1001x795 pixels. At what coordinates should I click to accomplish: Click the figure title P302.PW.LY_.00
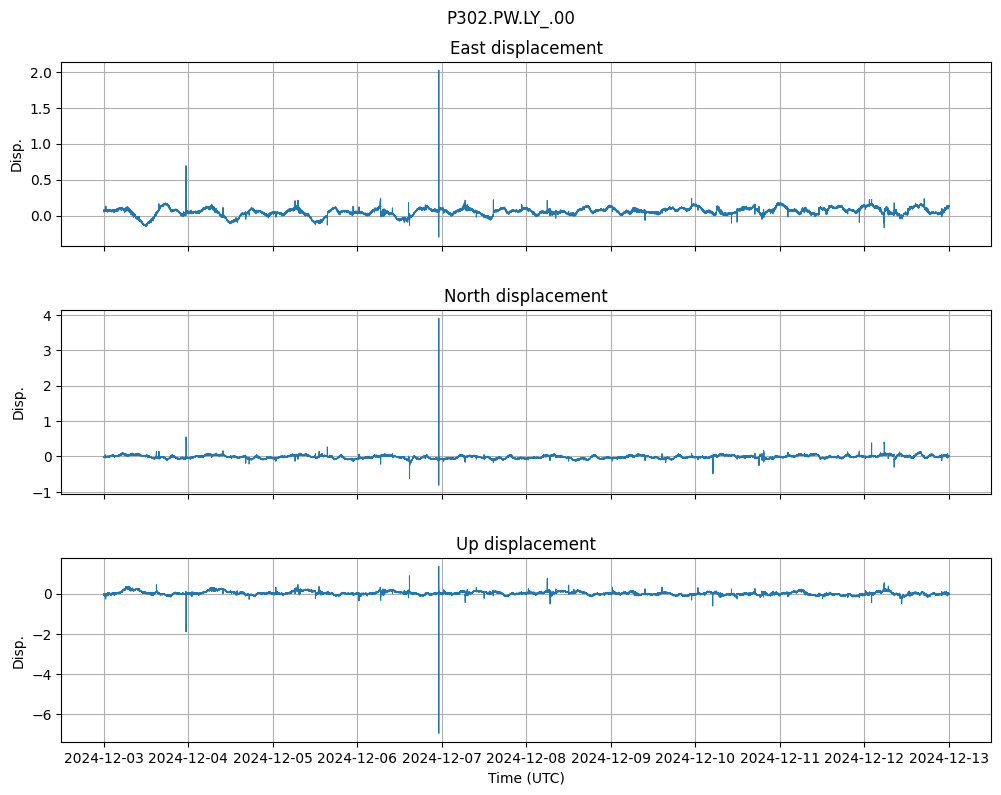click(510, 18)
